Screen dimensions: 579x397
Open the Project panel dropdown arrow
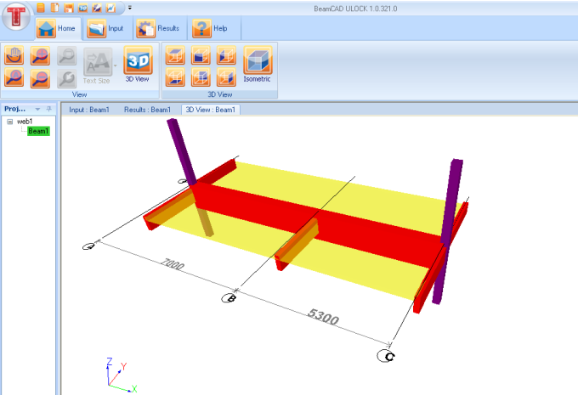point(37,109)
